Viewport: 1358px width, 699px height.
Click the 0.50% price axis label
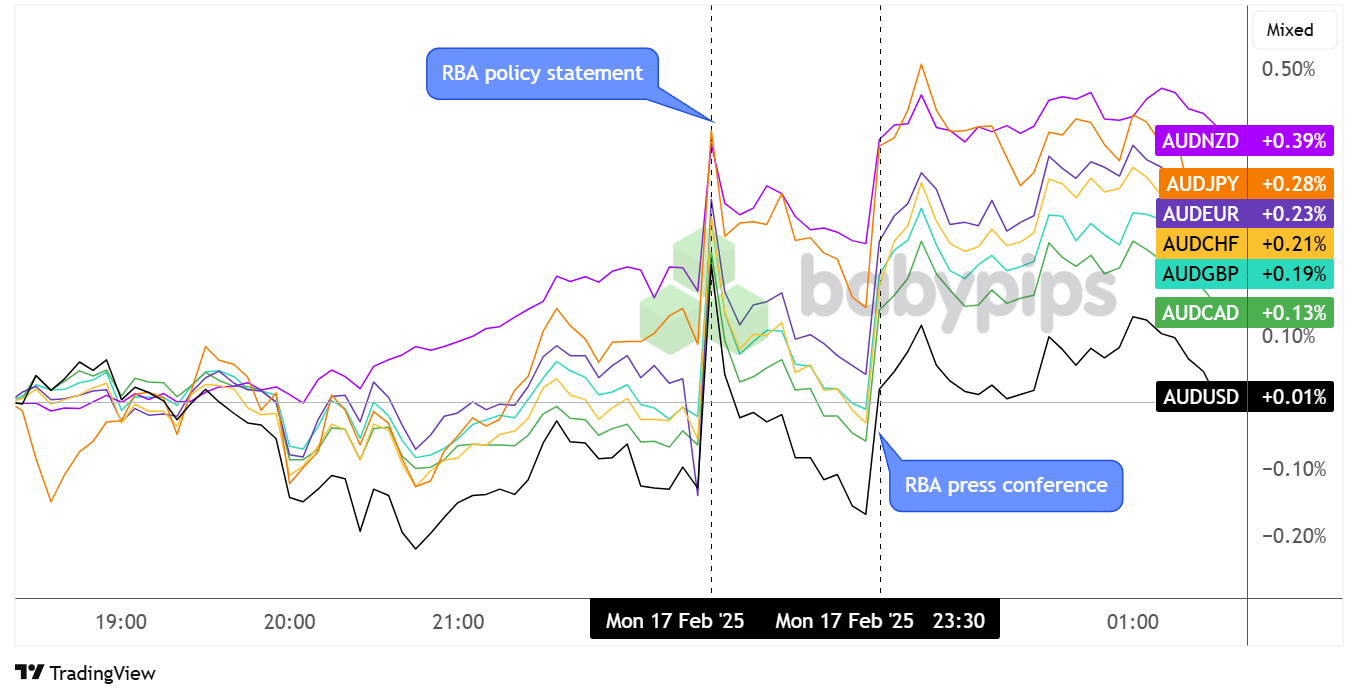coord(1287,69)
